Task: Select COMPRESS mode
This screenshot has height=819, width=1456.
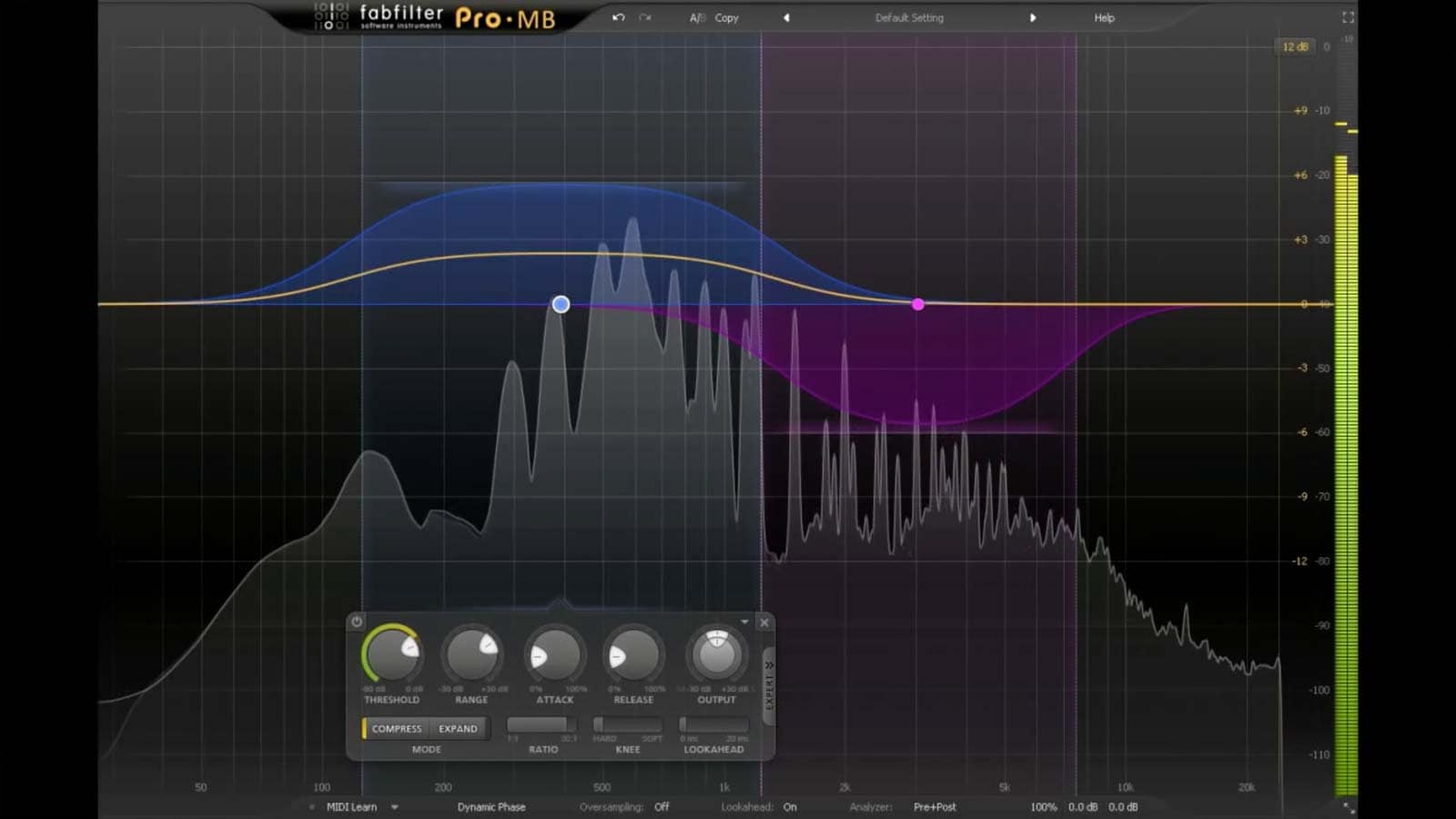Action: click(x=397, y=728)
